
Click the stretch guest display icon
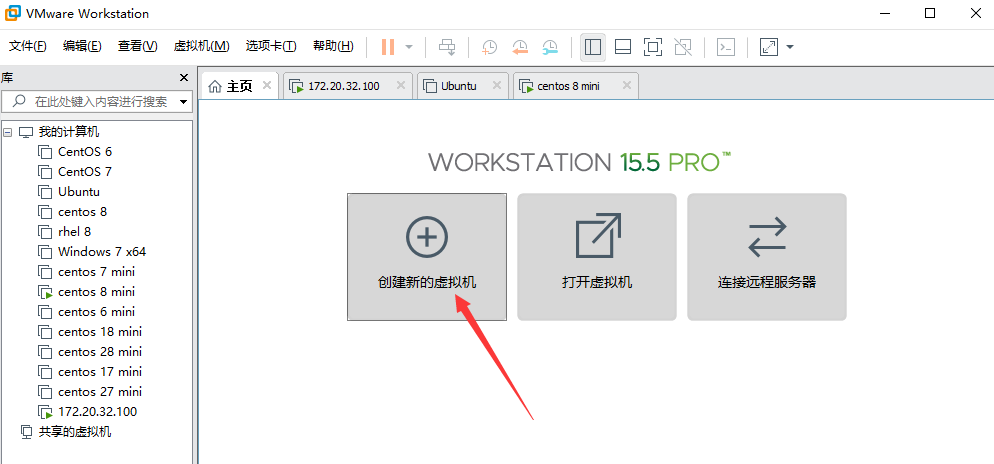769,47
